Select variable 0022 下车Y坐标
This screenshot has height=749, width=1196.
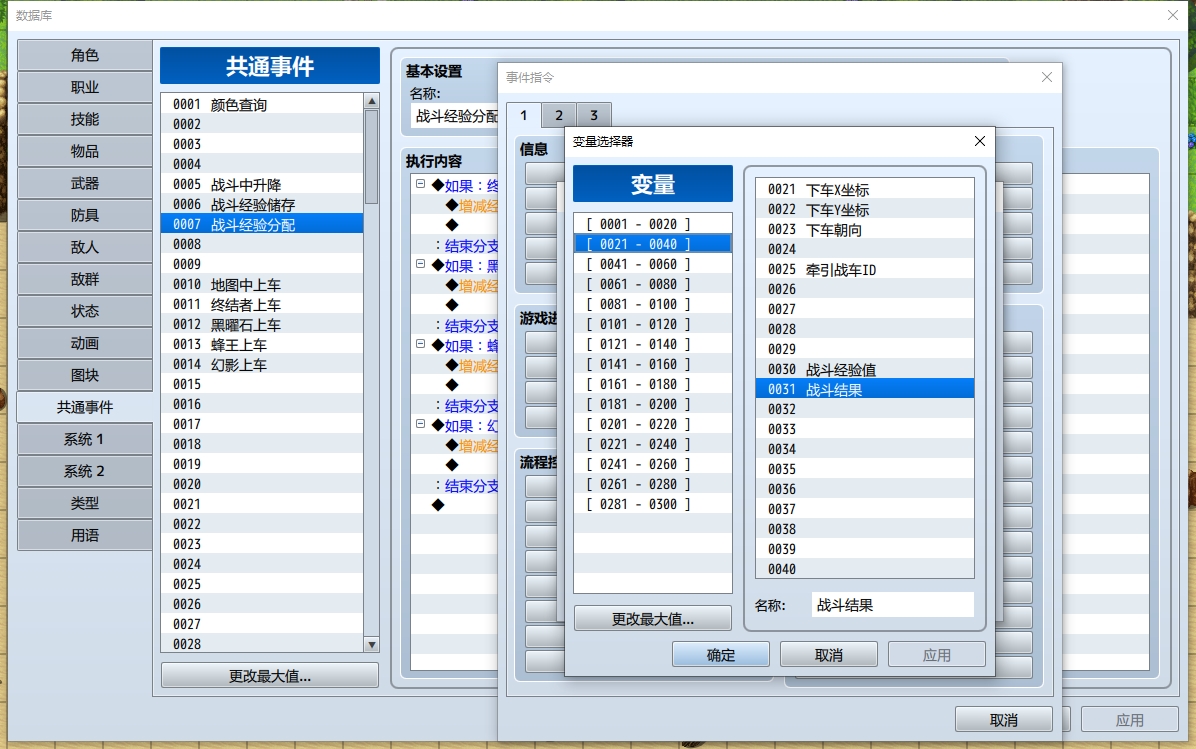[x=865, y=209]
